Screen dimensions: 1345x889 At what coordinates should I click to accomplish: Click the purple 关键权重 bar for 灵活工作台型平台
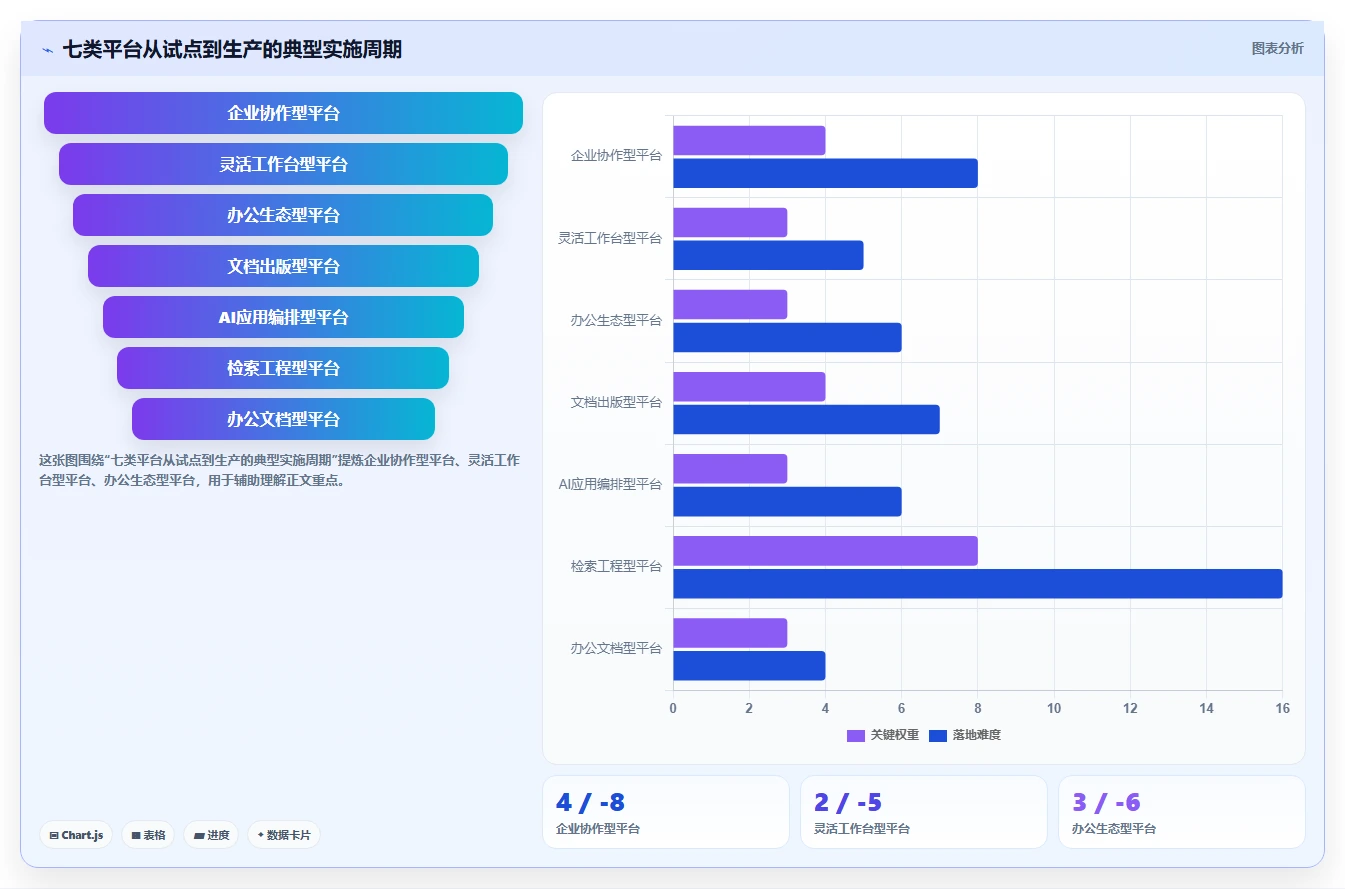[730, 223]
